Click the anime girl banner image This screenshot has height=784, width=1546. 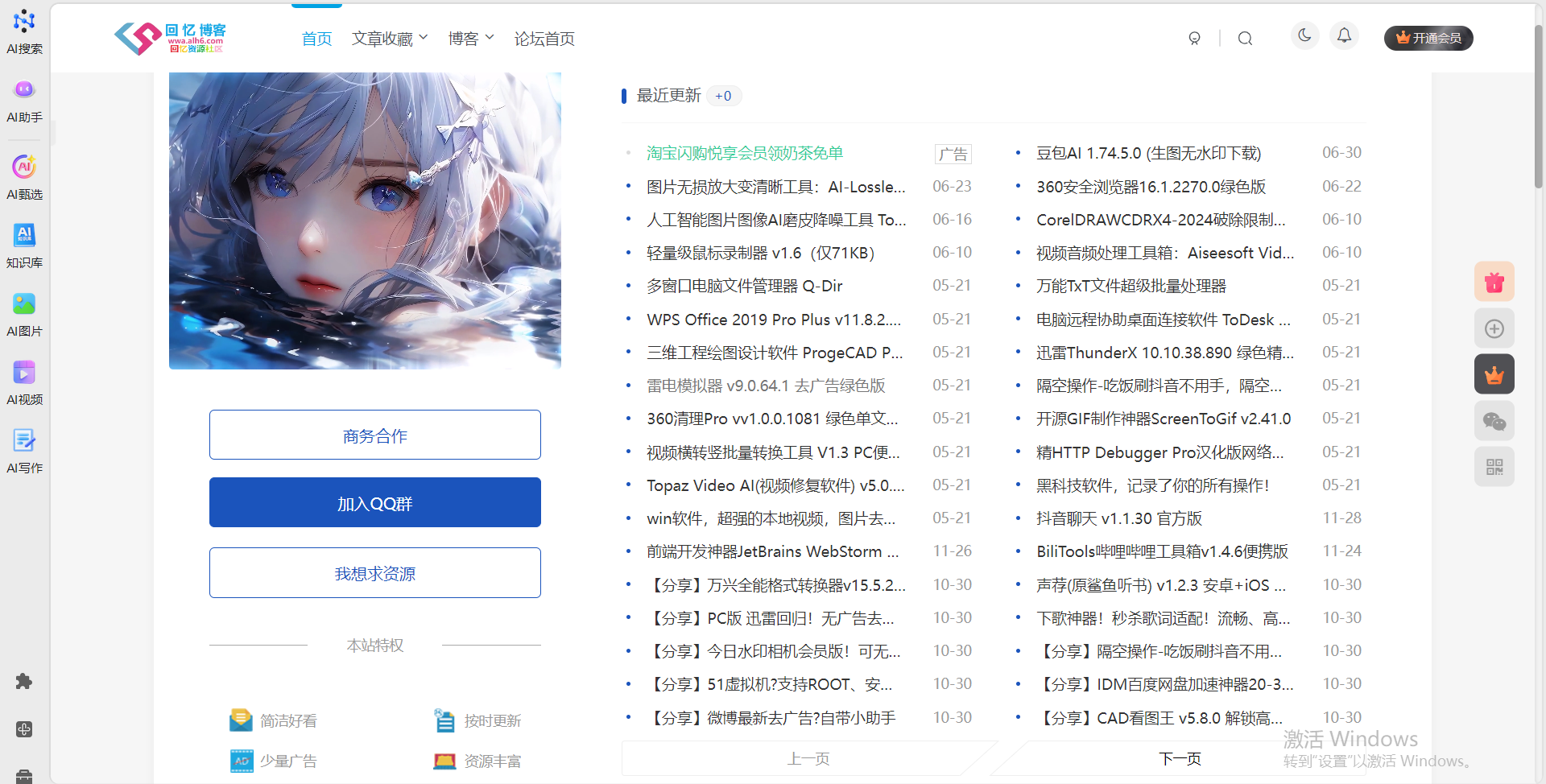[365, 221]
